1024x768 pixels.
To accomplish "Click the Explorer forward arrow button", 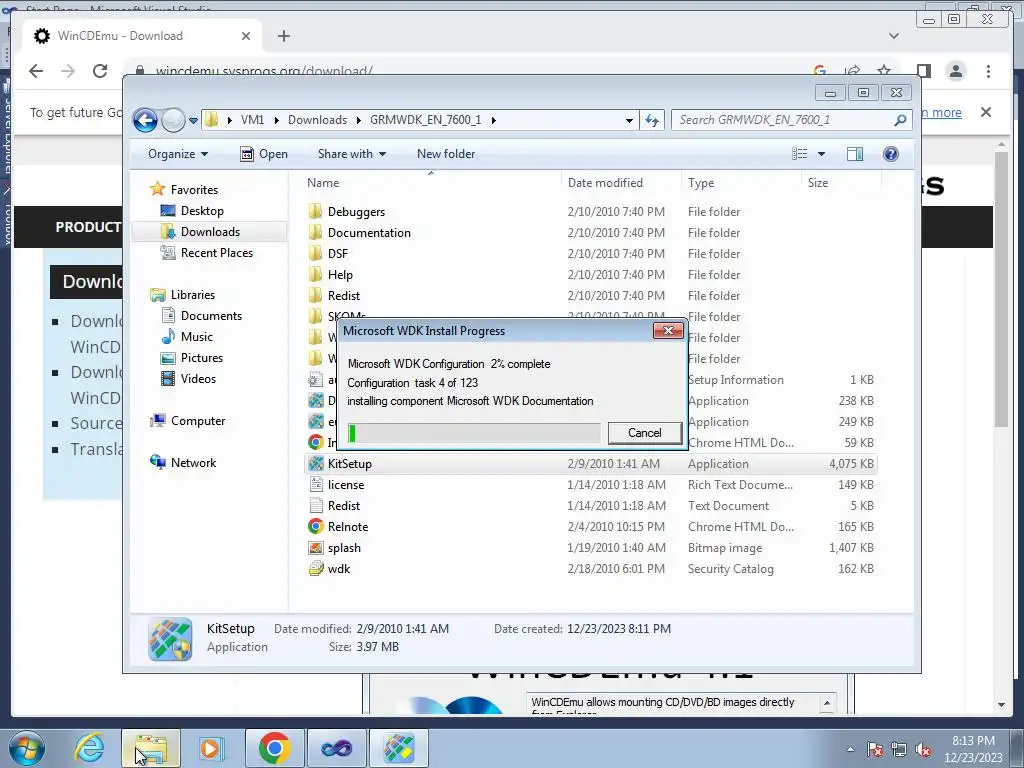I will [x=173, y=120].
